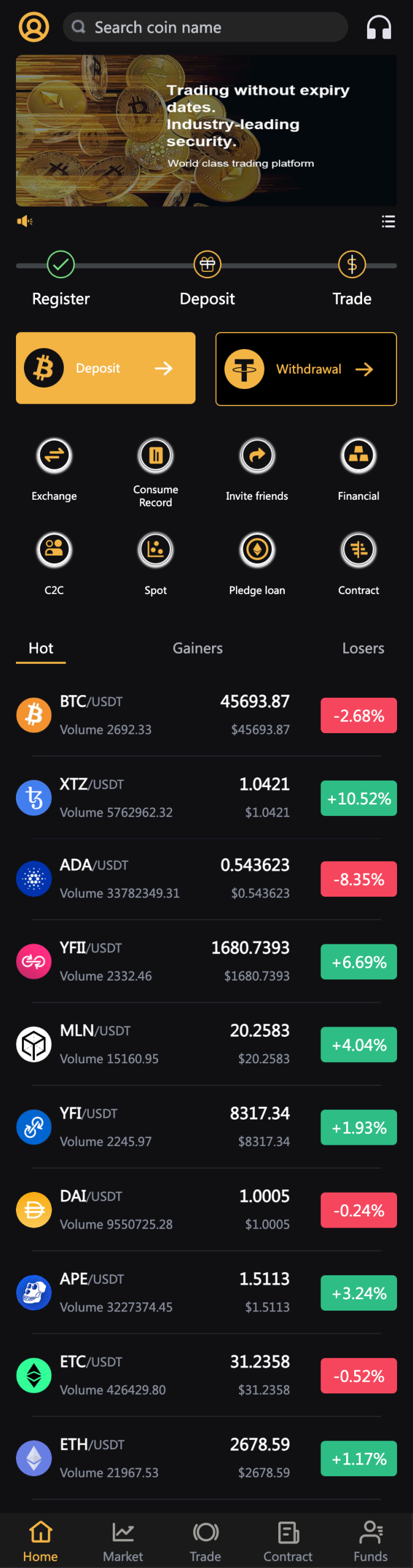The width and height of the screenshot is (413, 1568).
Task: Tap the headphones support icon
Action: 379,28
